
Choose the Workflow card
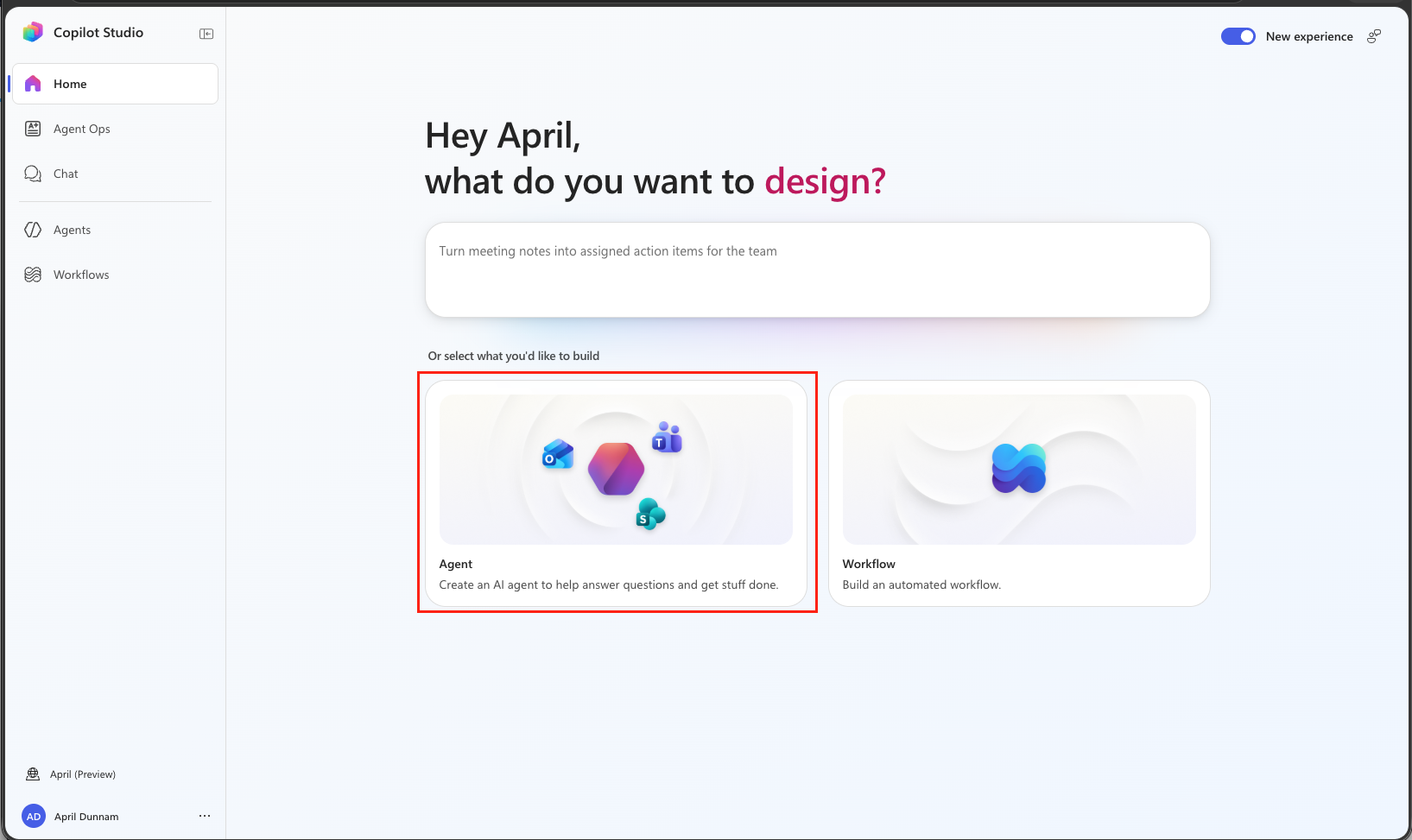point(1019,493)
